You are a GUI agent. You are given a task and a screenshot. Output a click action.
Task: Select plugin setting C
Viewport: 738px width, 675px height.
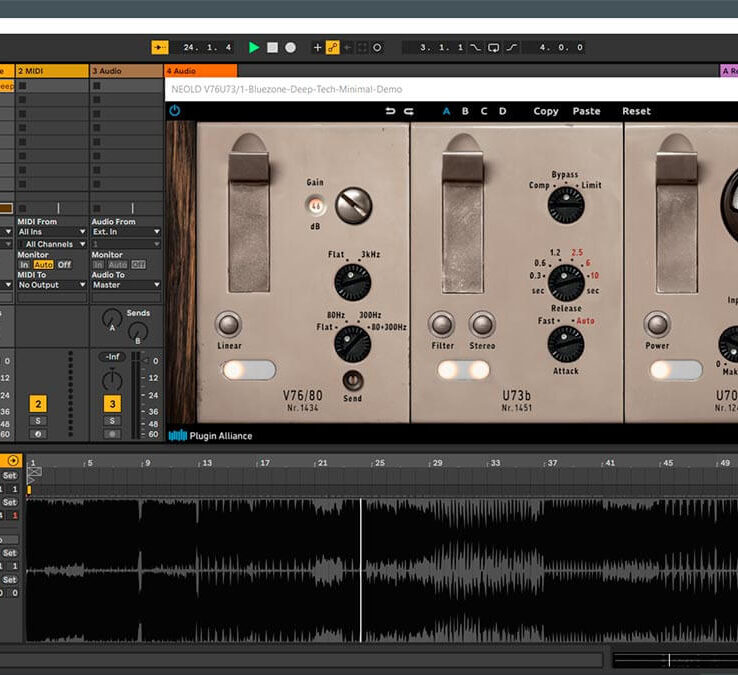point(484,111)
